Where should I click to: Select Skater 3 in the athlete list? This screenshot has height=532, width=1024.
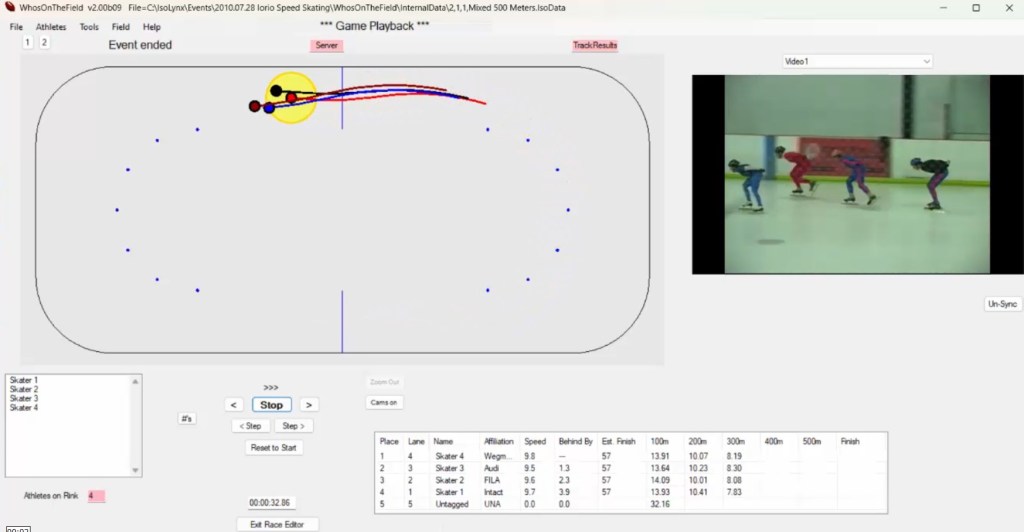point(24,399)
